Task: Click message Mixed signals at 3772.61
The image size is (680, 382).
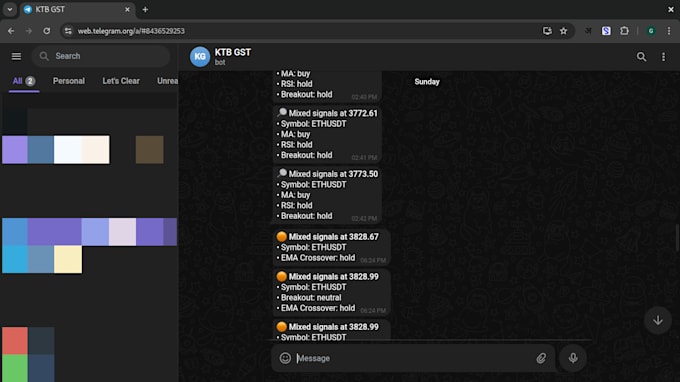Action: (327, 134)
